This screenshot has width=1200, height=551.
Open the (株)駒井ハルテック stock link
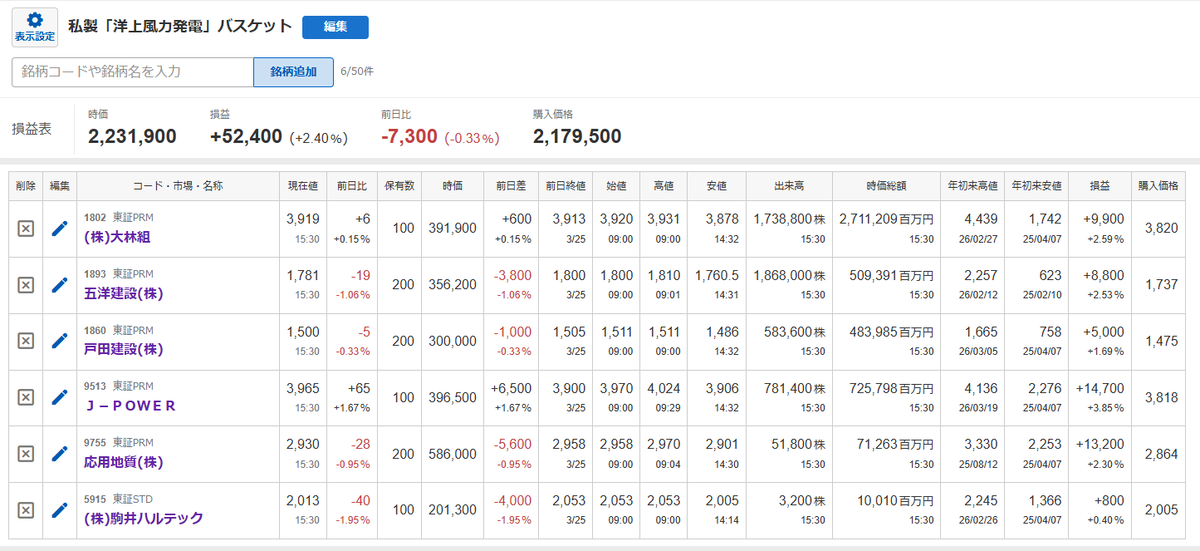point(144,518)
